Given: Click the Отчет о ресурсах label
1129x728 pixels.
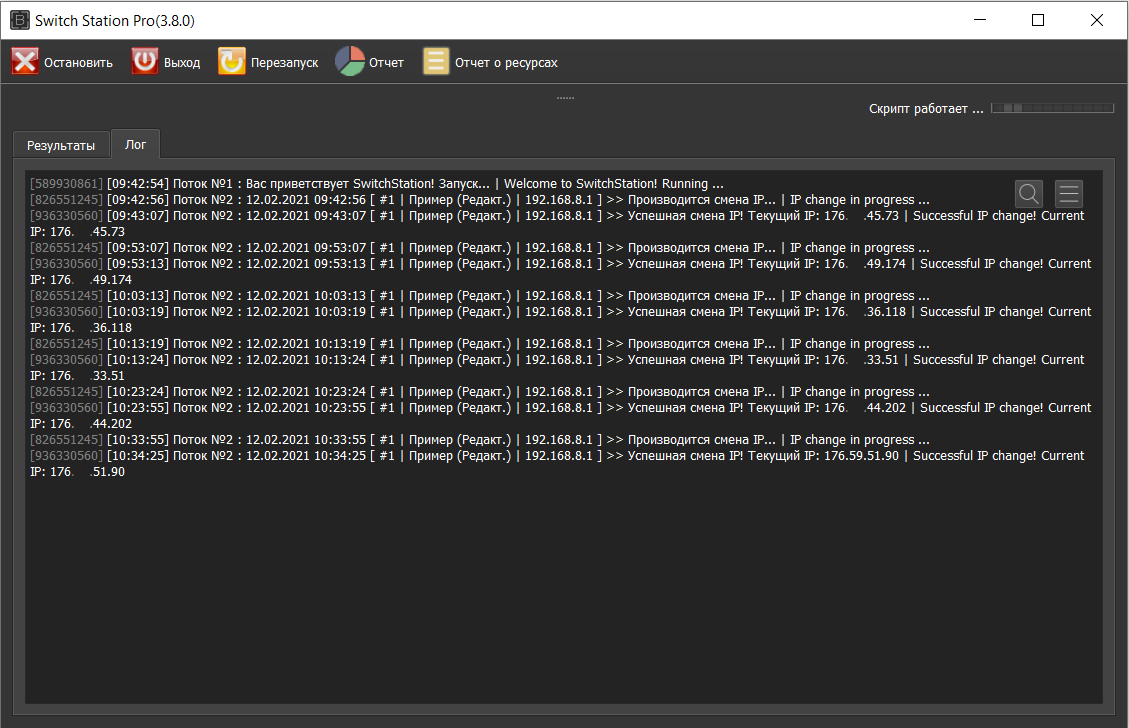Looking at the screenshot, I should 506,63.
